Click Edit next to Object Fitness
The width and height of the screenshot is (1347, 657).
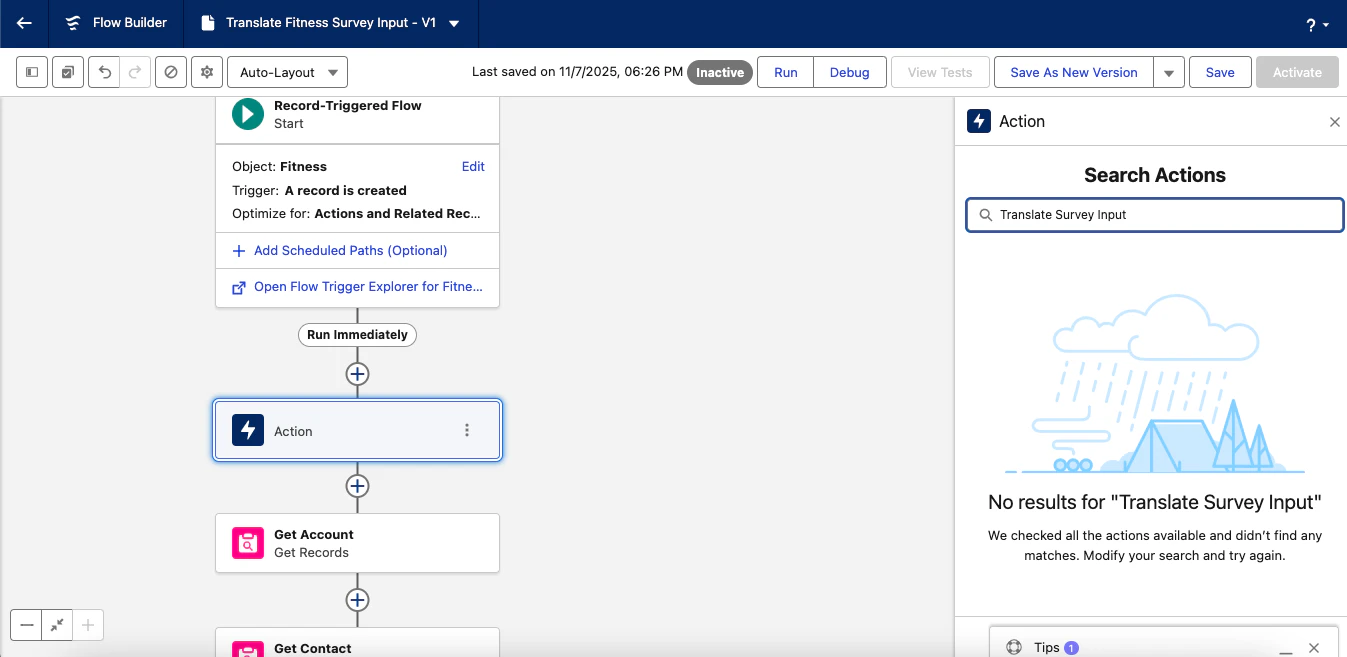(x=473, y=166)
